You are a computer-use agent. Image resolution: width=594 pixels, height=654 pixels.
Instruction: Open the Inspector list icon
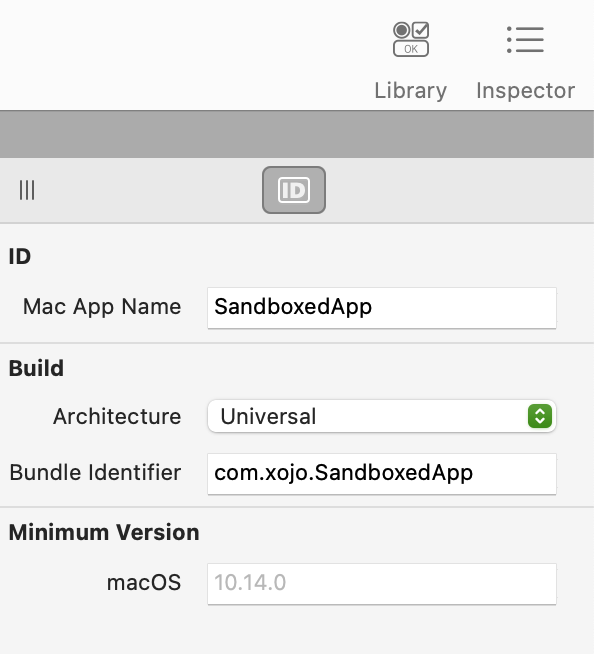(x=525, y=40)
